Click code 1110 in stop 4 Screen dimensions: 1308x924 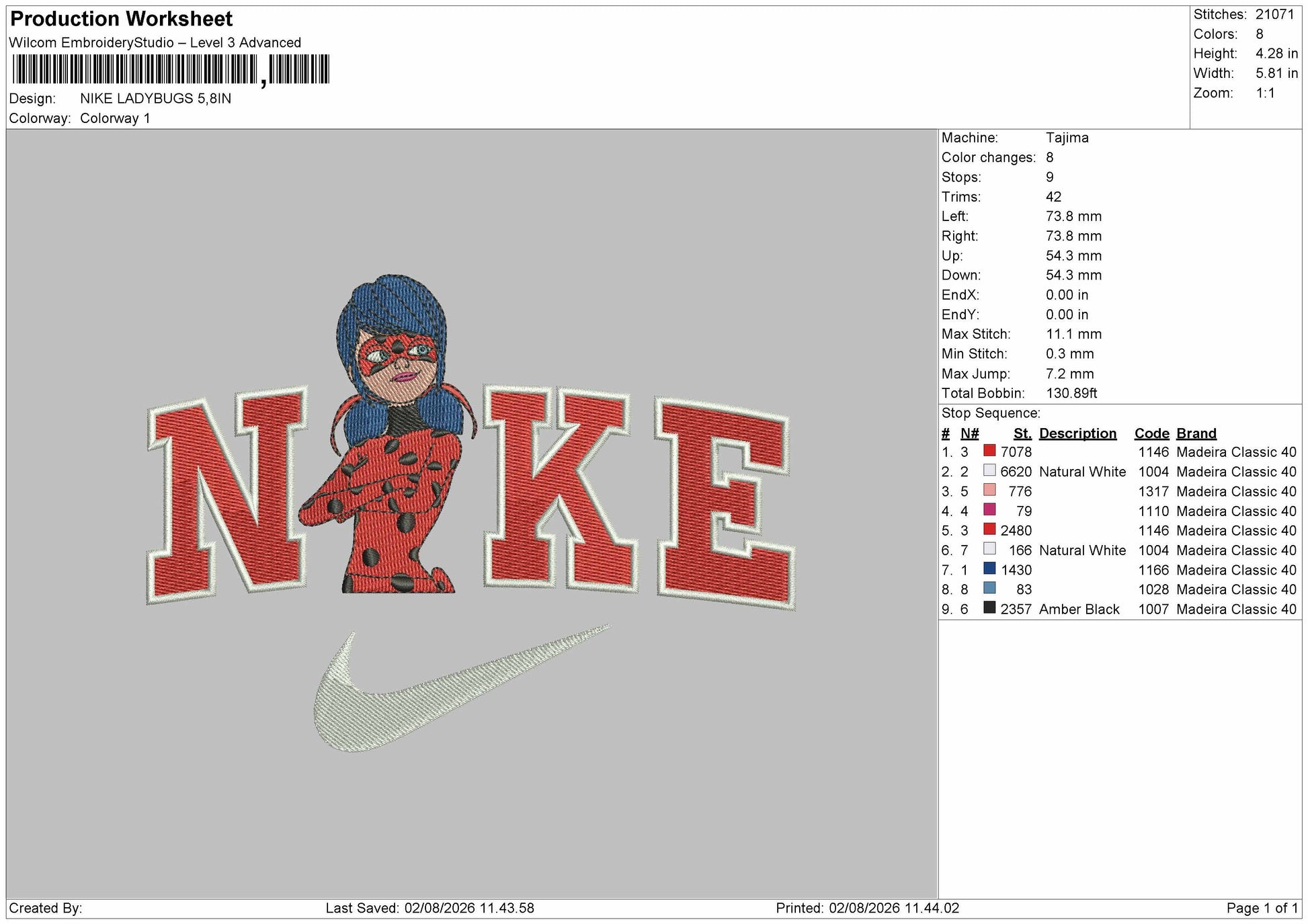point(1153,511)
